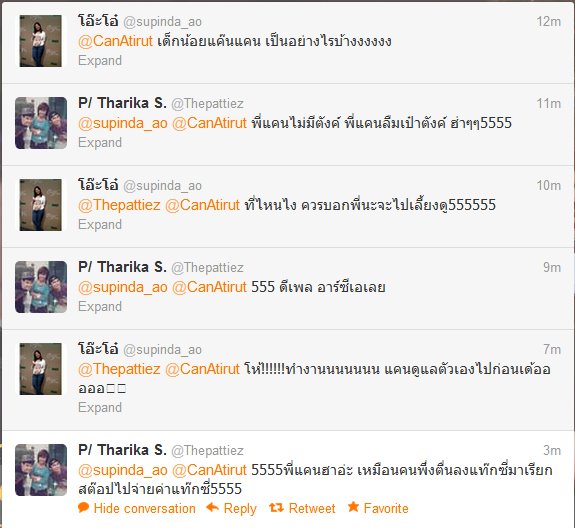Click the Reply arrow icon
Viewport: 575px width, 528px height.
click(x=212, y=508)
